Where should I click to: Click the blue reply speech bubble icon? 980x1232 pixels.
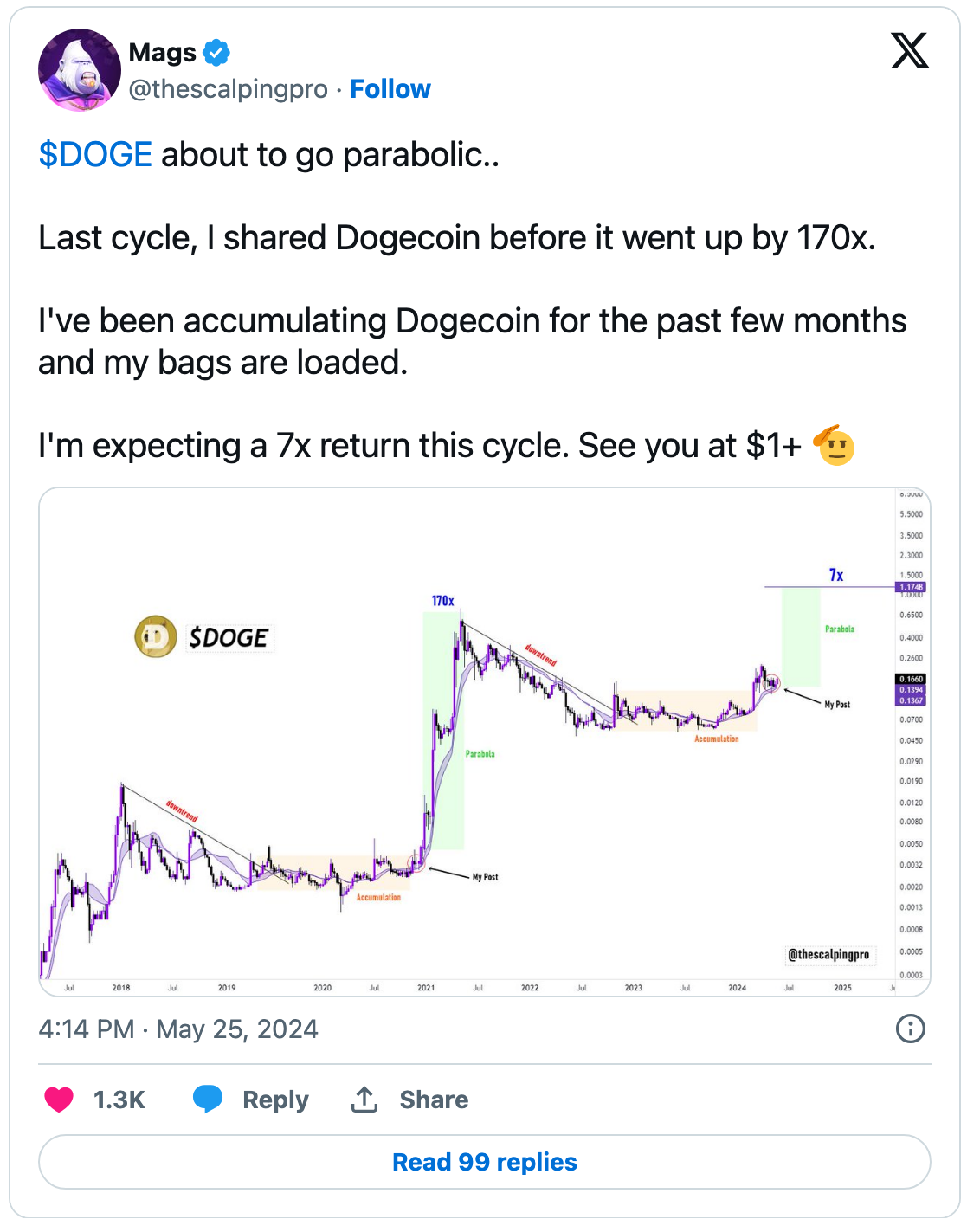pyautogui.click(x=208, y=1100)
